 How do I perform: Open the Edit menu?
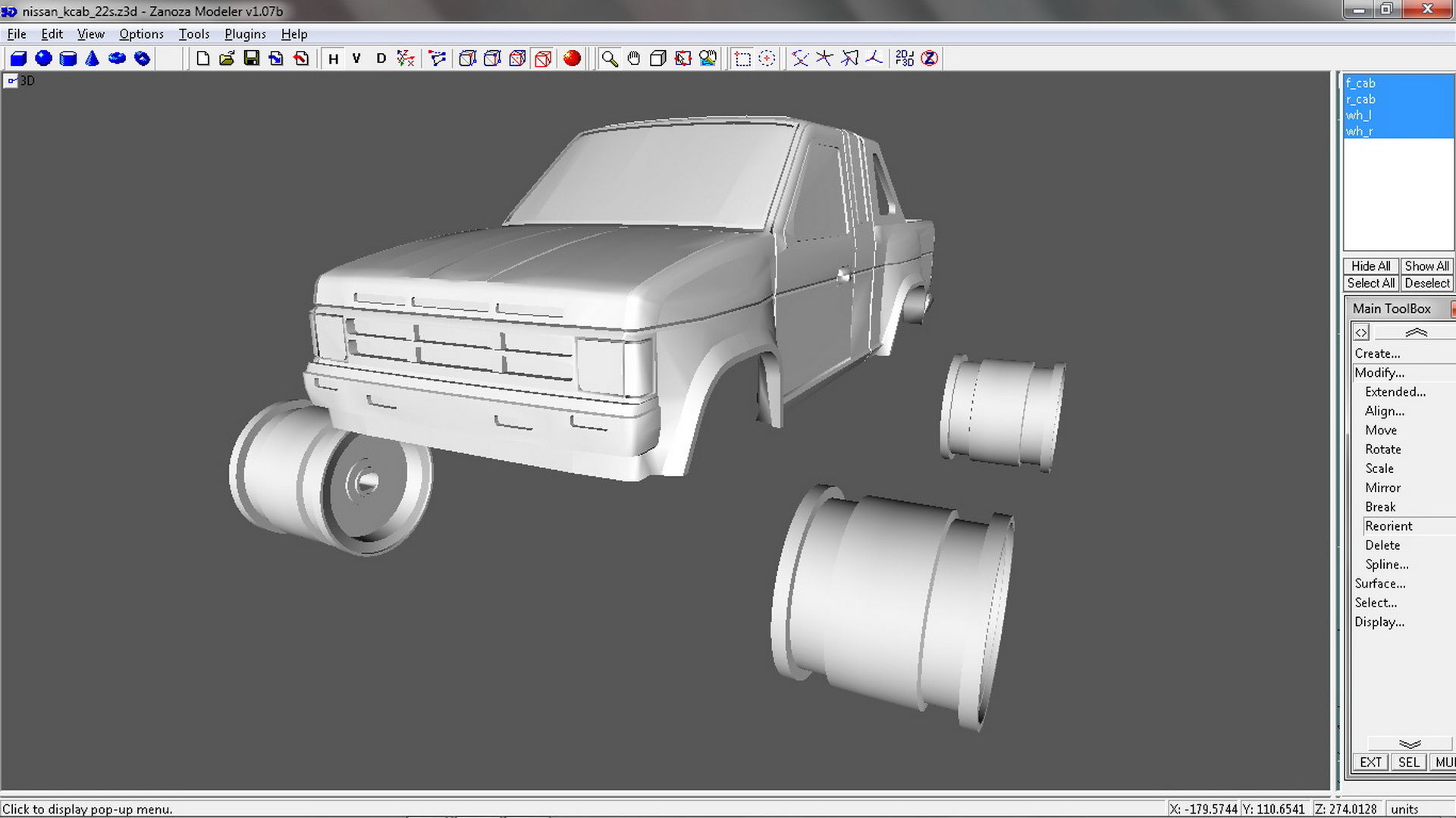click(52, 34)
